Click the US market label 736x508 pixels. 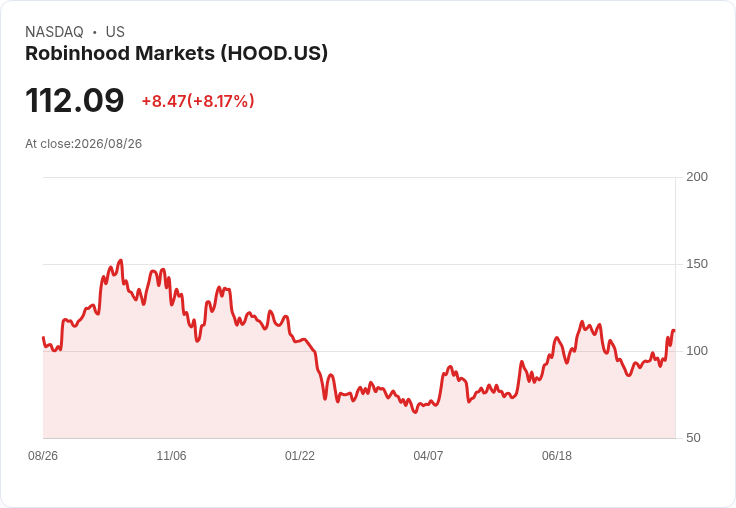[x=115, y=32]
